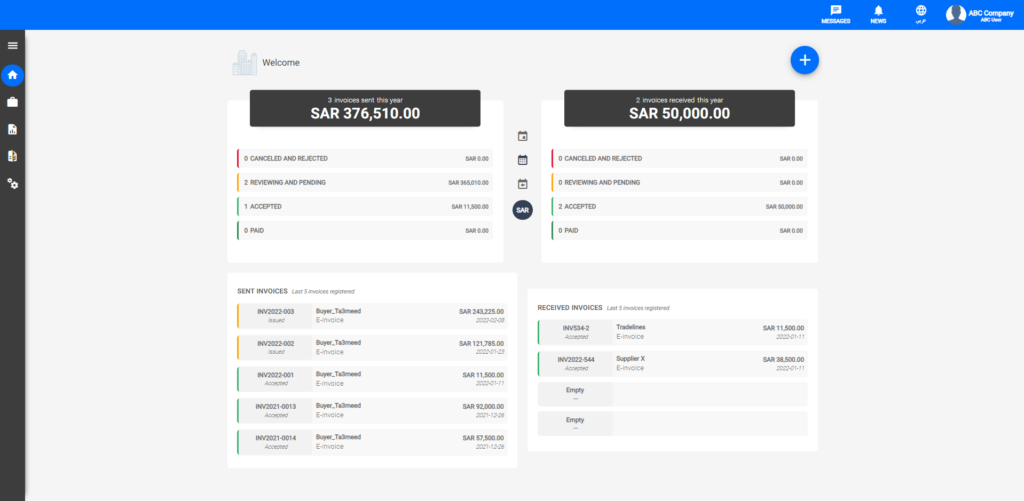The width and height of the screenshot is (1024, 501).
Task: Click Supplier X name
Action: pyautogui.click(x=630, y=359)
